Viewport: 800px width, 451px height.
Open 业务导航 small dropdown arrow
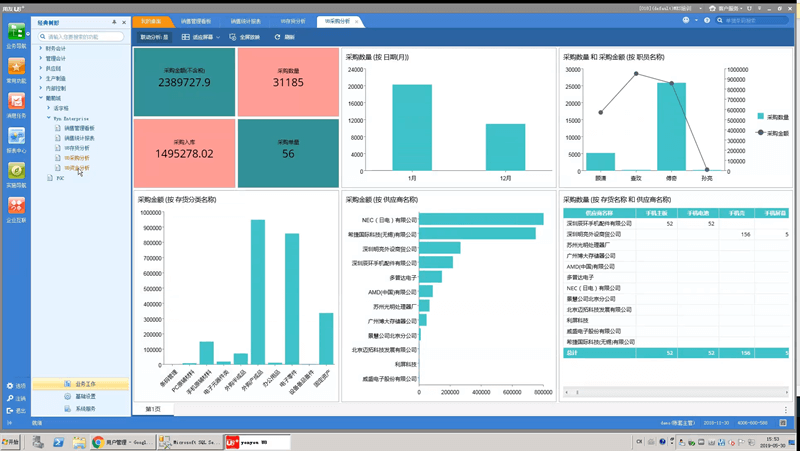point(28,34)
